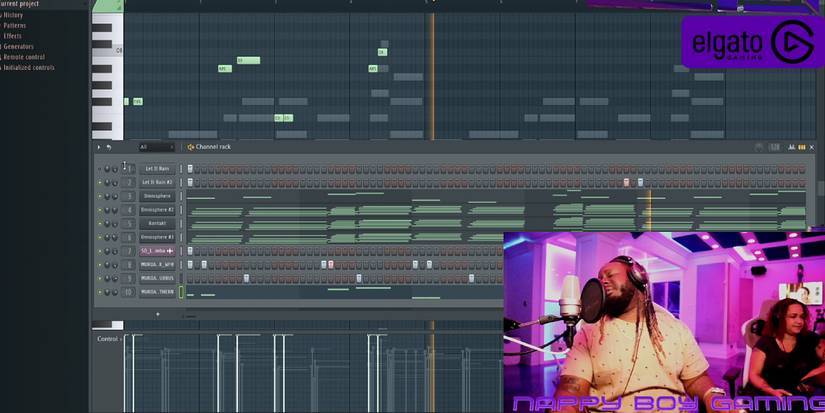
Task: Expand the History tree item
Action: point(13,15)
